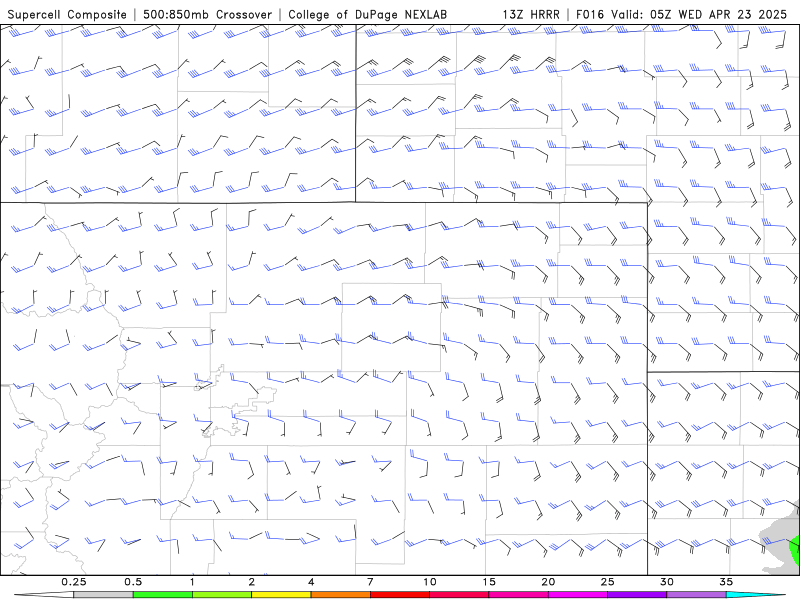Click the "1" legend value
The image size is (800, 600).
click(192, 582)
